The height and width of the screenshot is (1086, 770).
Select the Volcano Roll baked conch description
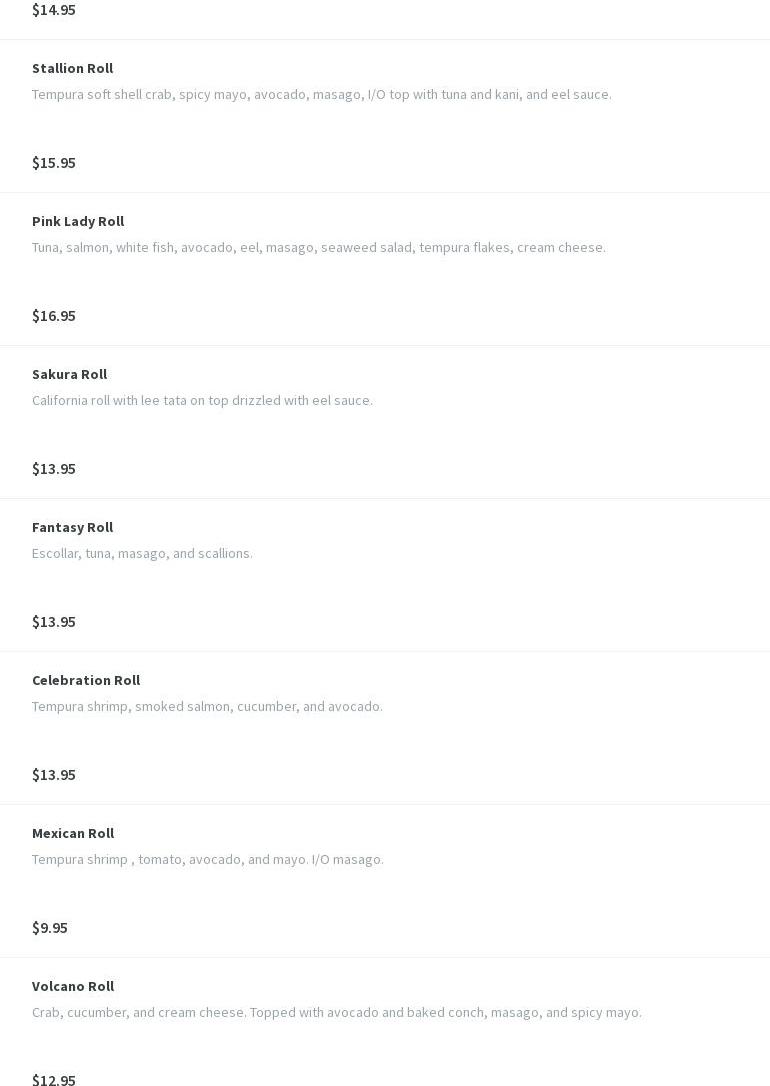[x=336, y=1012]
